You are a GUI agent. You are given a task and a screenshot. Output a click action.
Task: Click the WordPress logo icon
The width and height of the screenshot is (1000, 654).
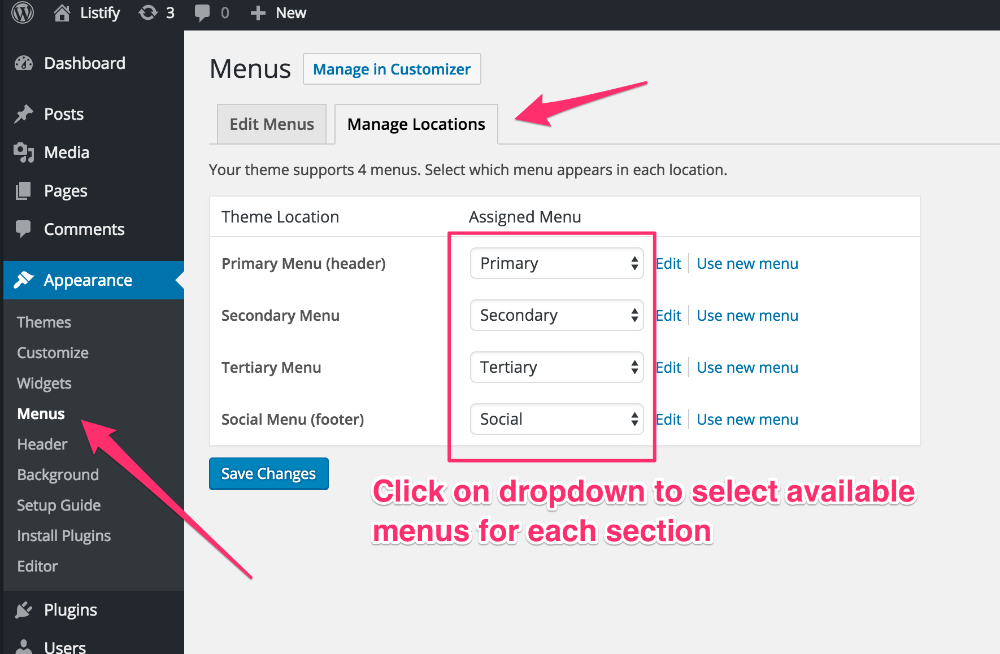[22, 12]
